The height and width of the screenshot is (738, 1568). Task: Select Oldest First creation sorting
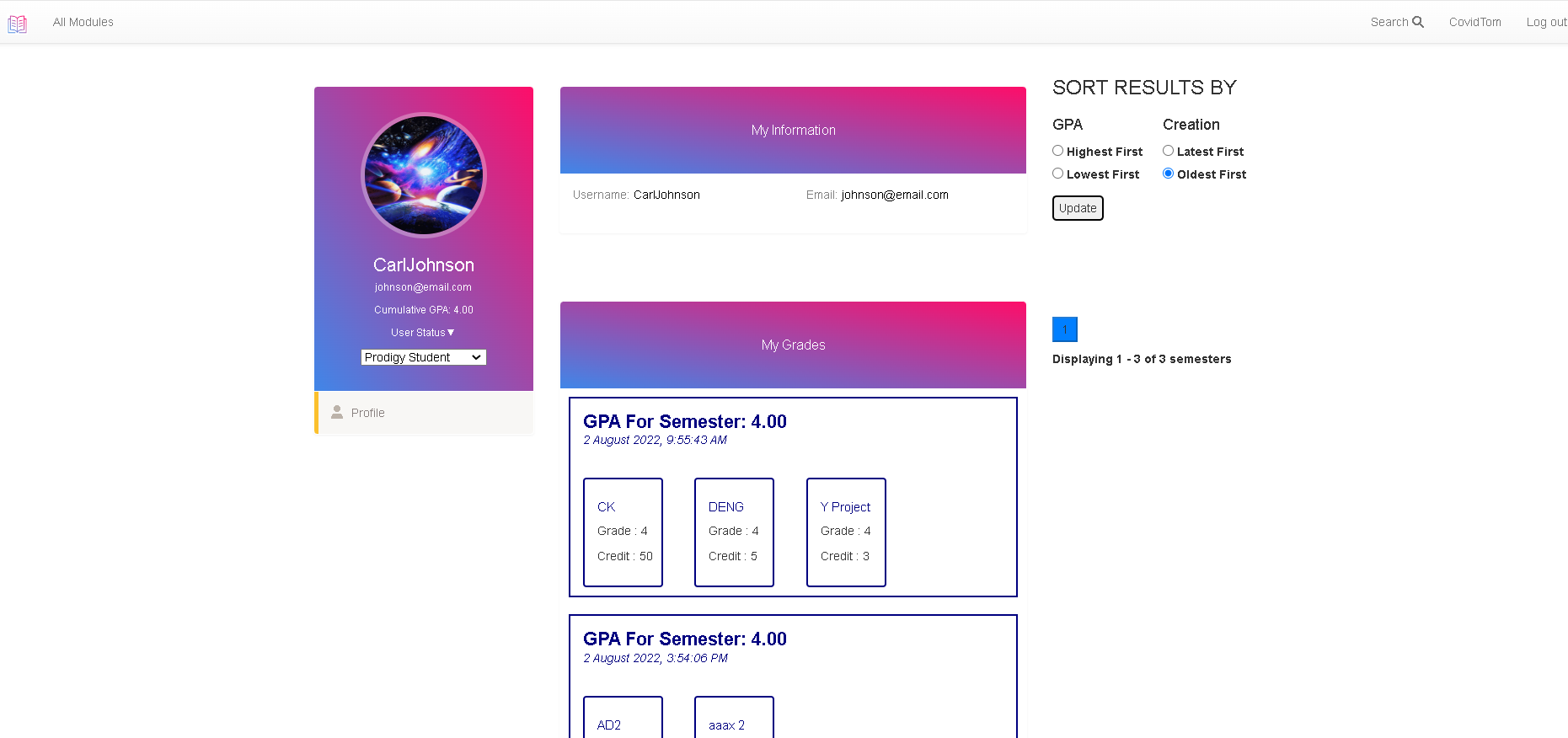[1168, 174]
